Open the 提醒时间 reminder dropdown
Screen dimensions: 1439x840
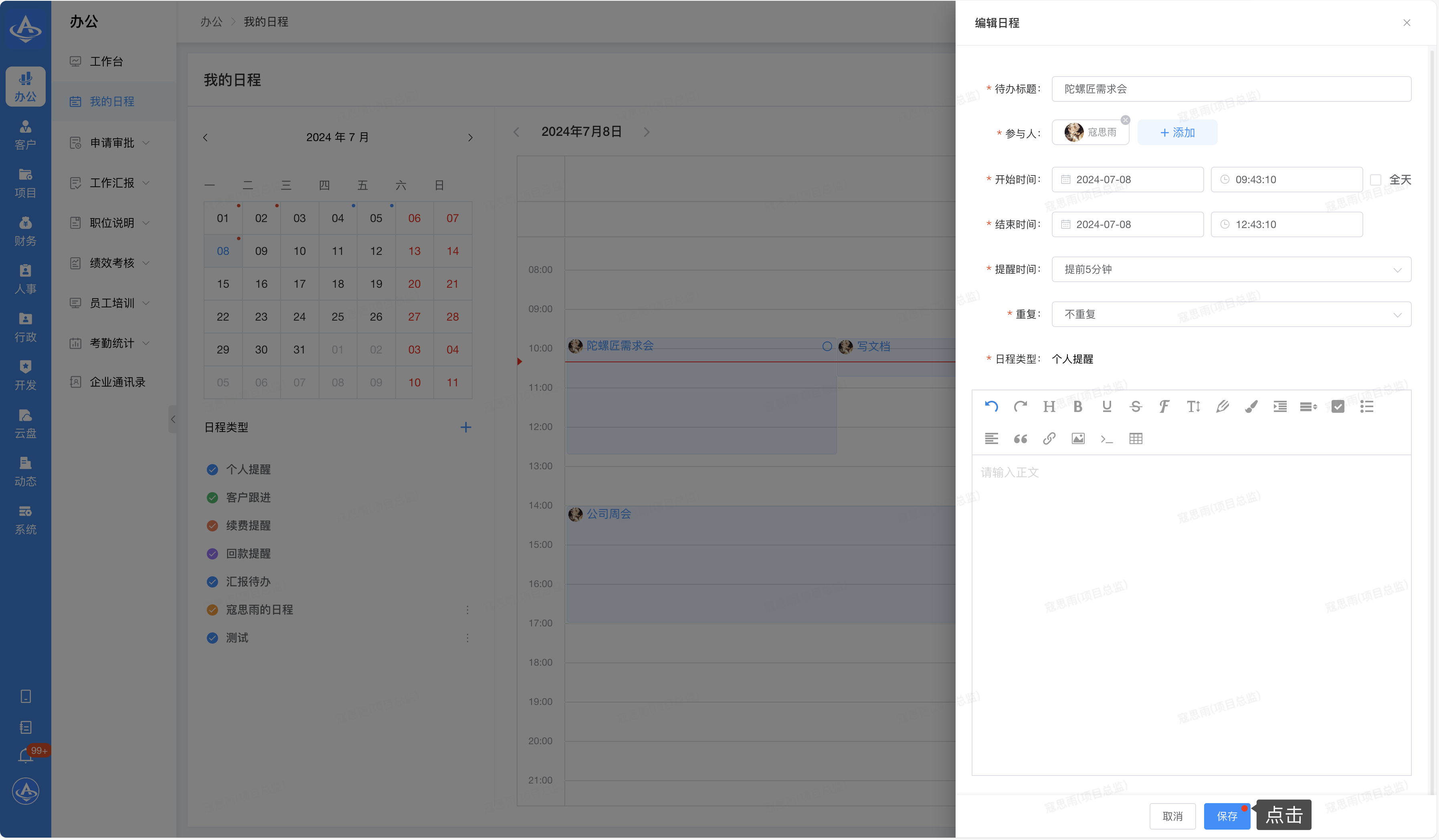tap(1231, 270)
